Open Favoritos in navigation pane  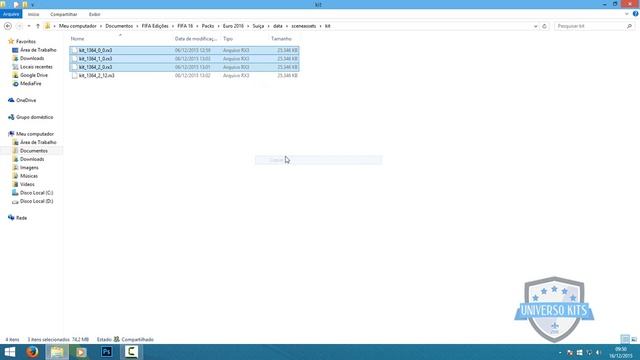coord(26,42)
